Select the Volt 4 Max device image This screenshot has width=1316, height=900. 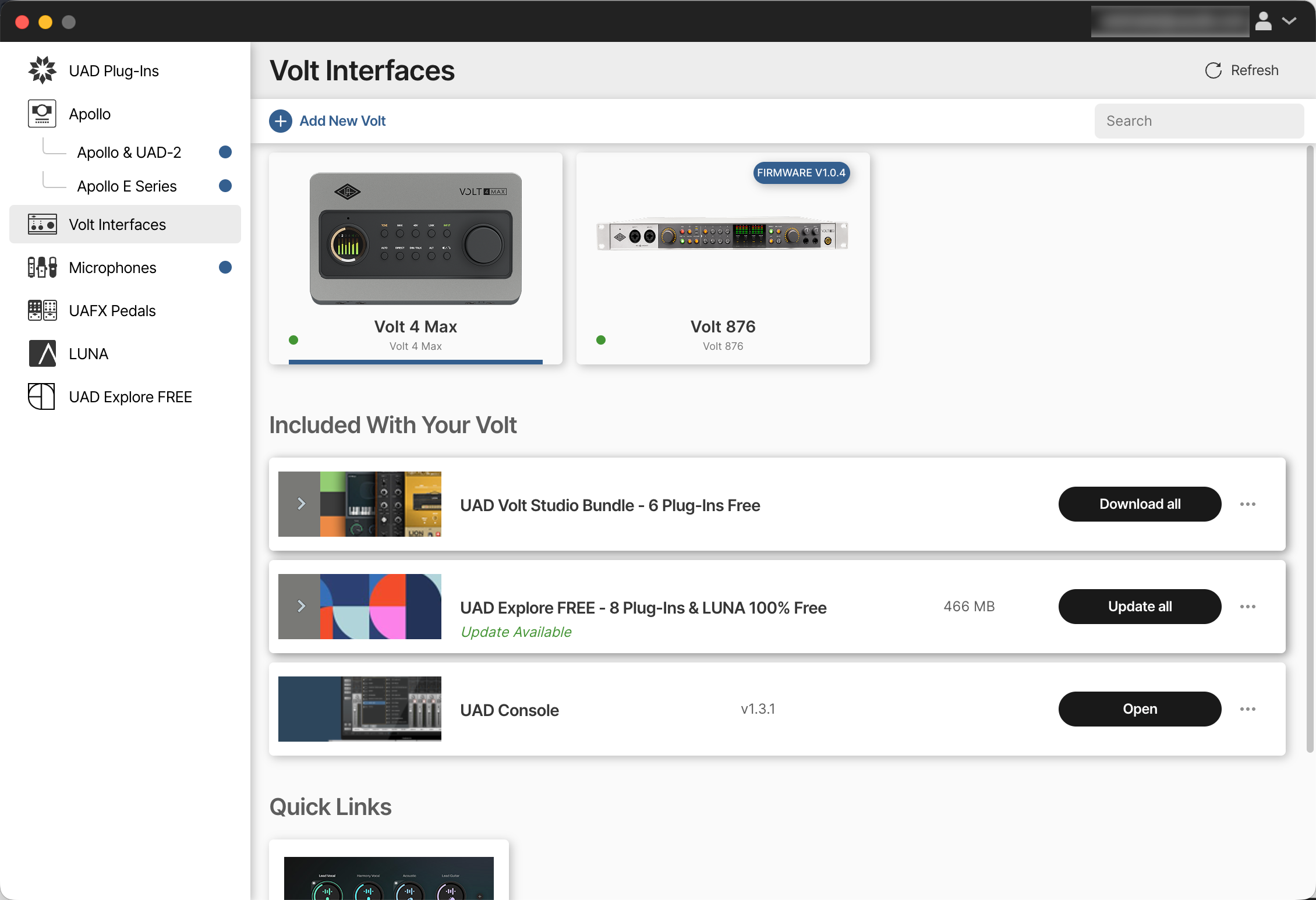(416, 238)
